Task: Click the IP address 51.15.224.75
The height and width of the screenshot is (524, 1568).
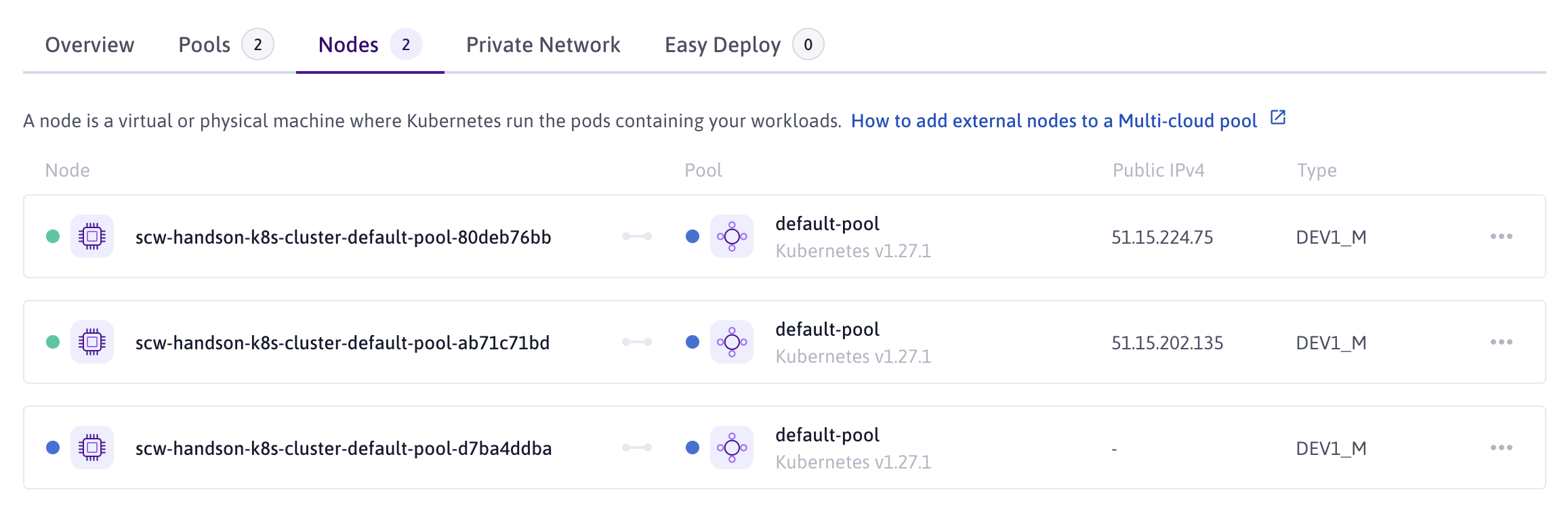Action: [x=1162, y=237]
